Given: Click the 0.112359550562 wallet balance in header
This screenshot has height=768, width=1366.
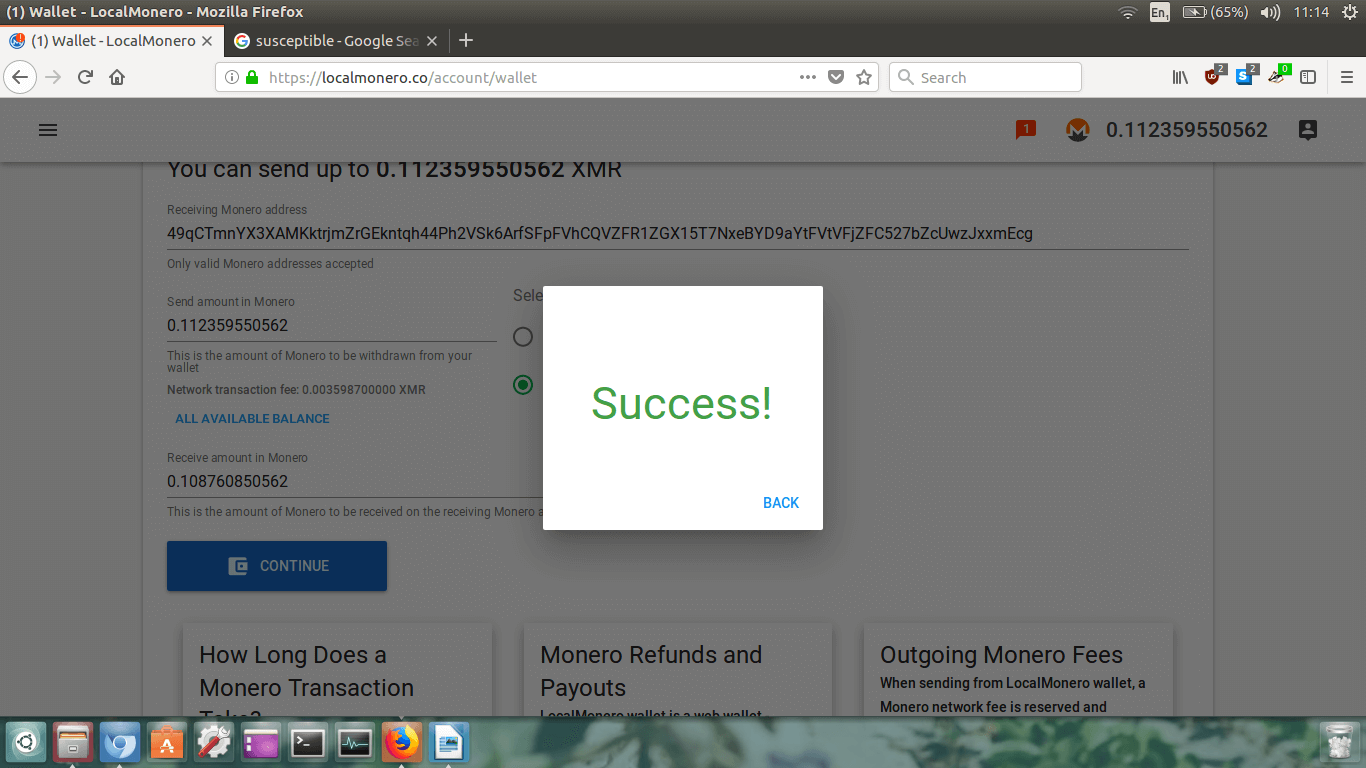Looking at the screenshot, I should (x=1186, y=130).
